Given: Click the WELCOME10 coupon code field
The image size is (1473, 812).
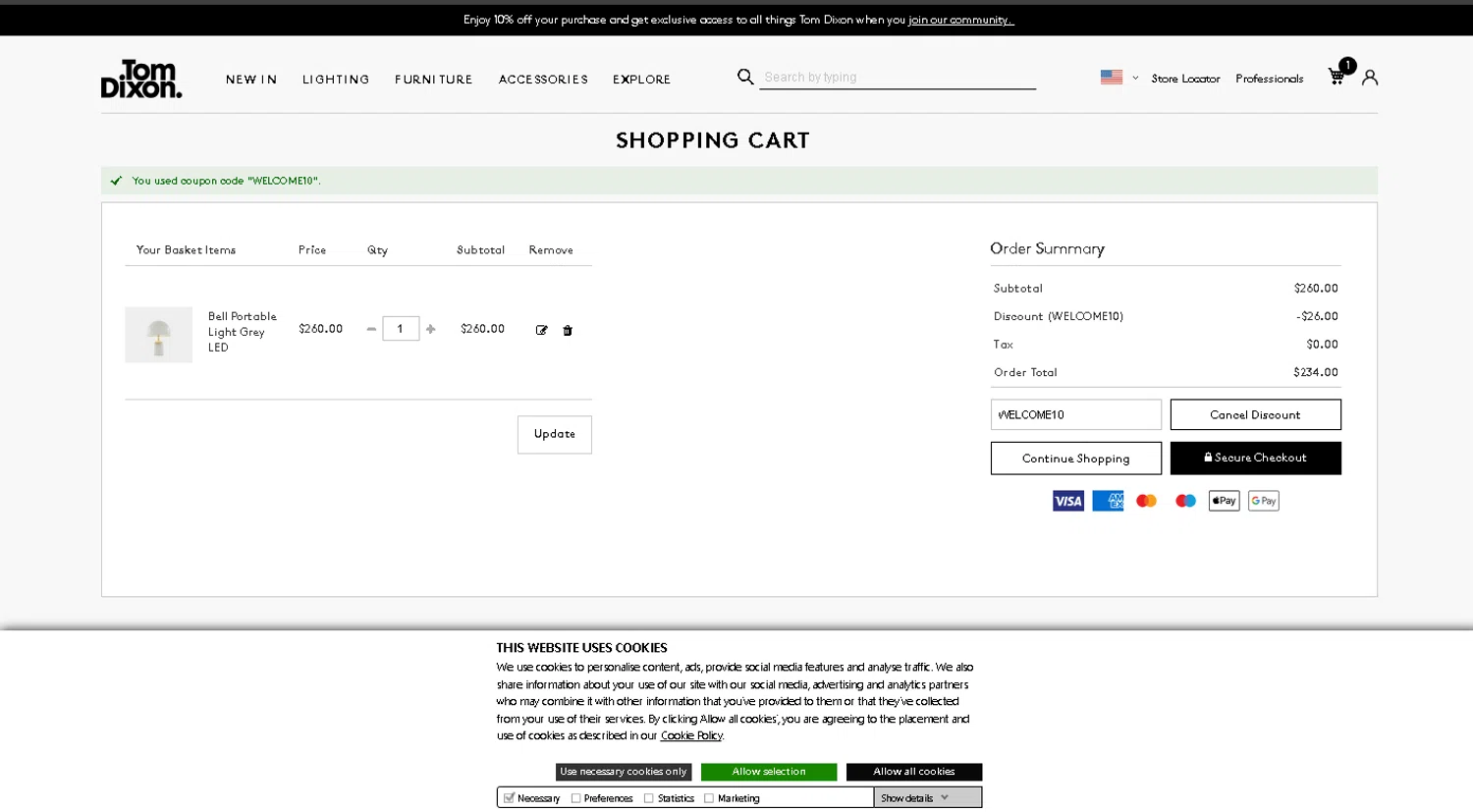Looking at the screenshot, I should coord(1075,414).
